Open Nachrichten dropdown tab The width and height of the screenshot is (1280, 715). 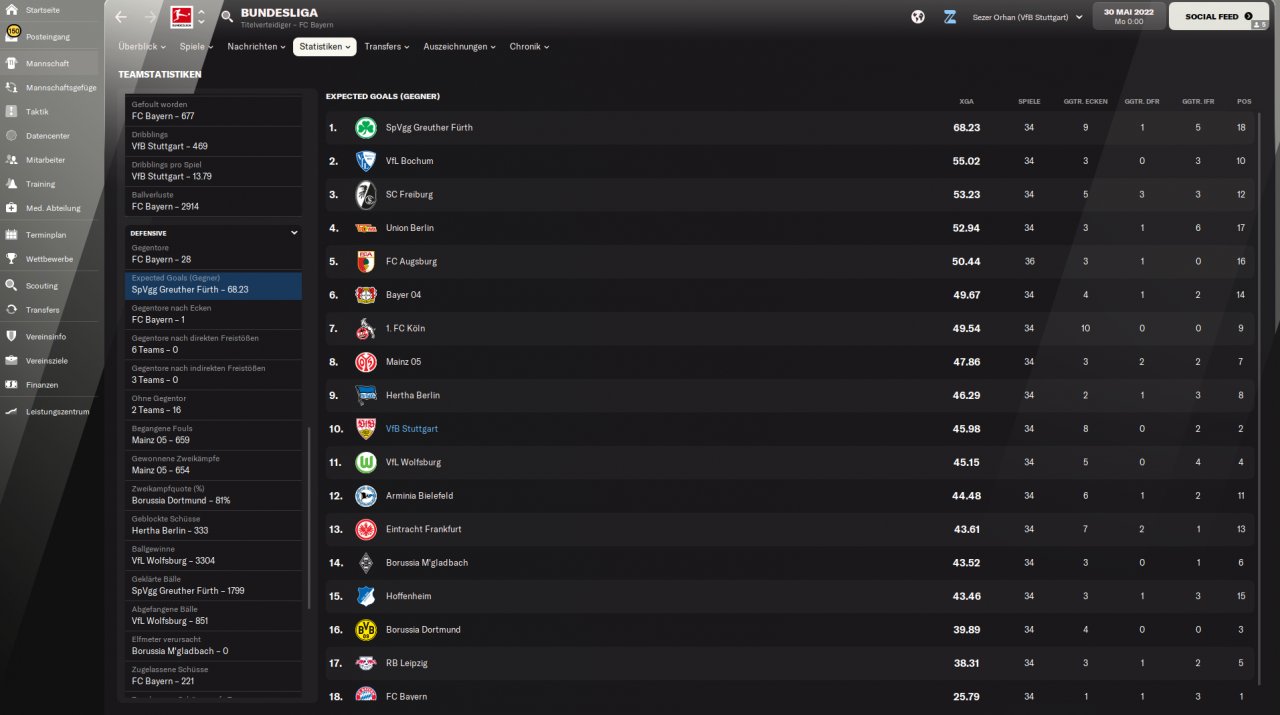255,46
